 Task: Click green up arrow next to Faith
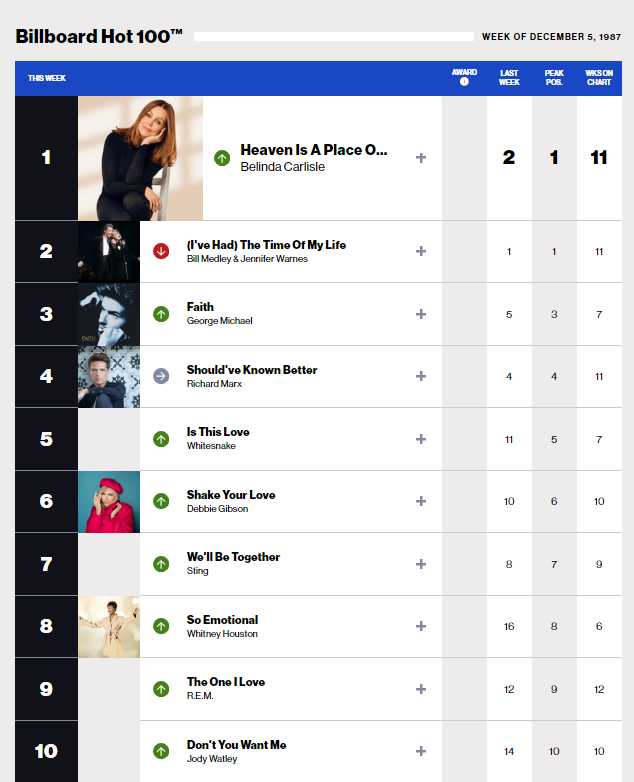tap(161, 314)
